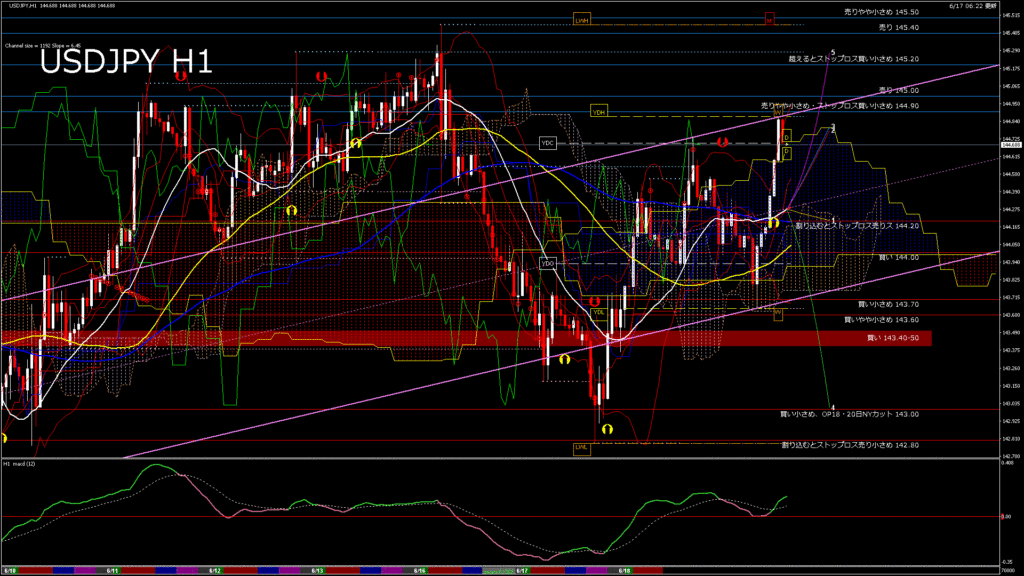This screenshot has width=1024, height=576.
Task: Select the 6/12 date marker
Action: [215, 571]
